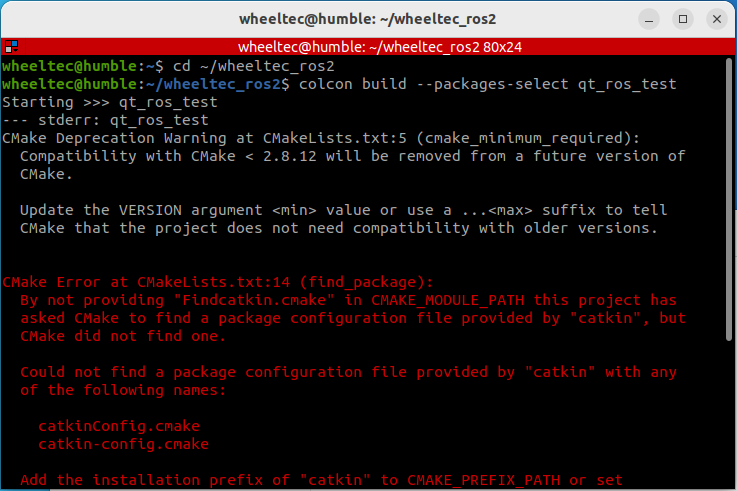
Task: Minimize the terminal window
Action: click(649, 19)
